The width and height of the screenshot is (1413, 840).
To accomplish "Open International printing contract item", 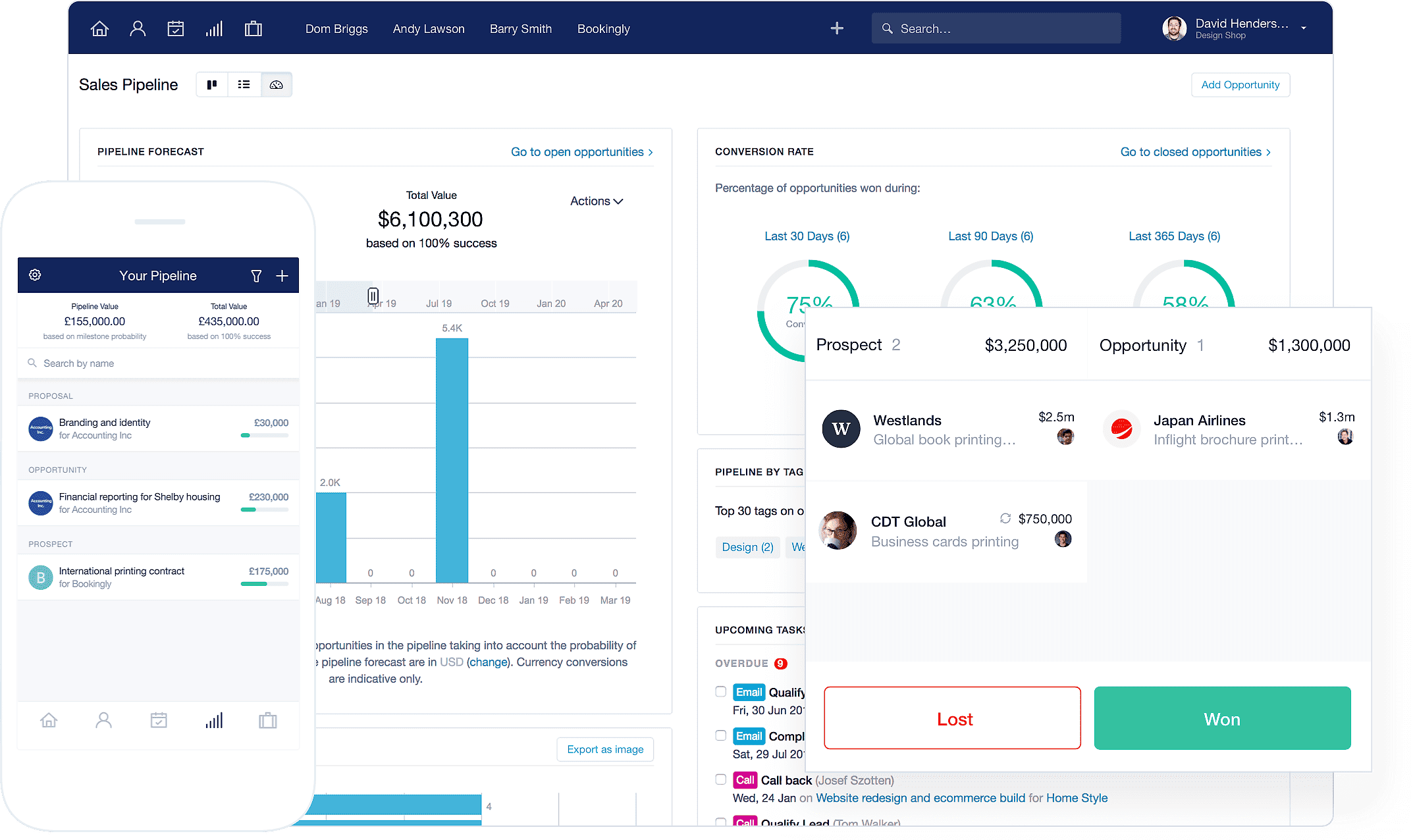I will [158, 577].
